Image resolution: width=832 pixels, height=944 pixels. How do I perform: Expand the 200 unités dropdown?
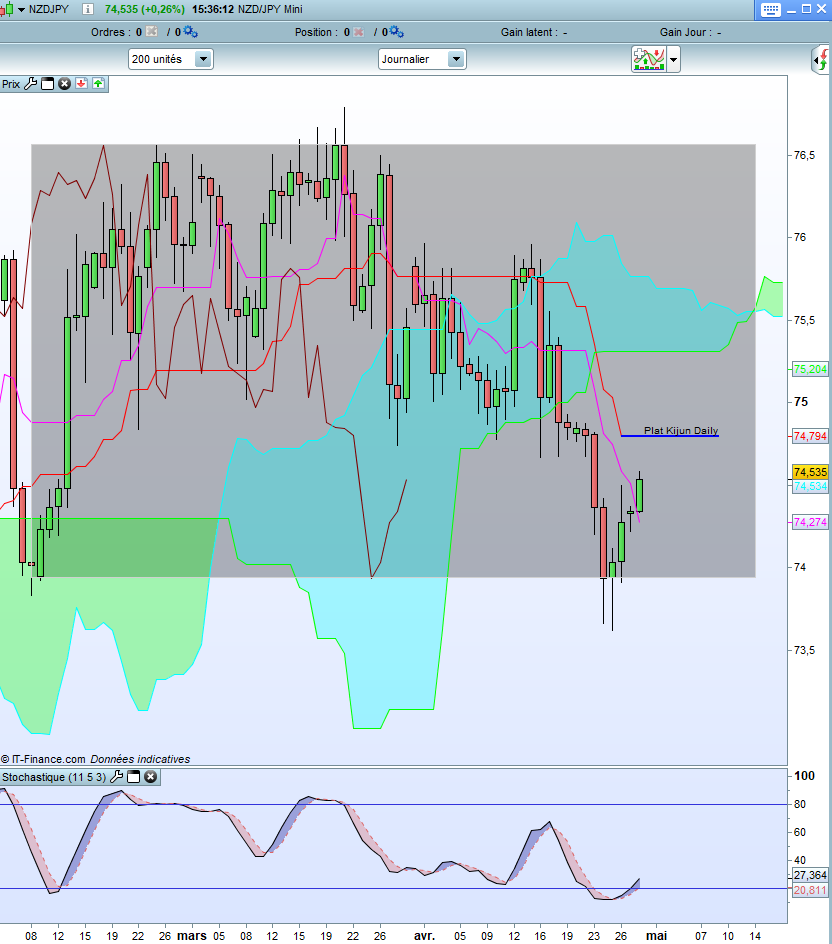(203, 59)
